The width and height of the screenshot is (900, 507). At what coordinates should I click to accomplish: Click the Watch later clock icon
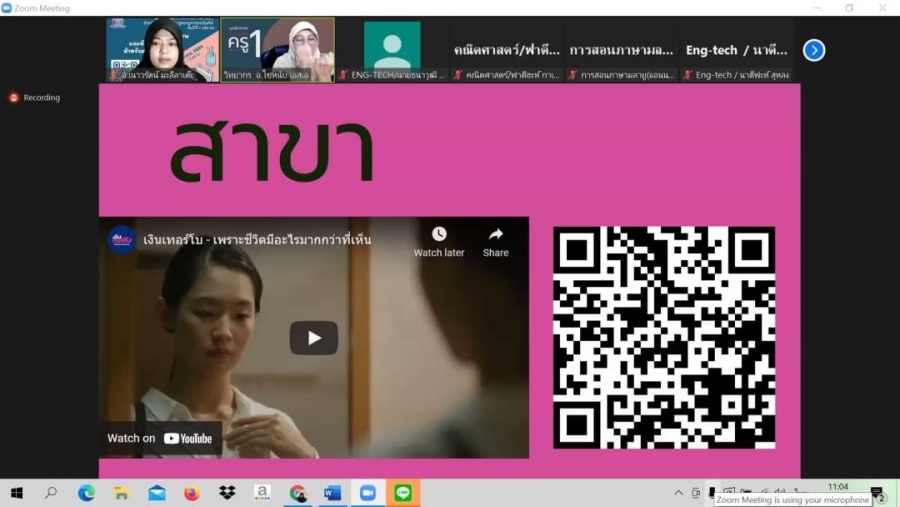coord(439,235)
